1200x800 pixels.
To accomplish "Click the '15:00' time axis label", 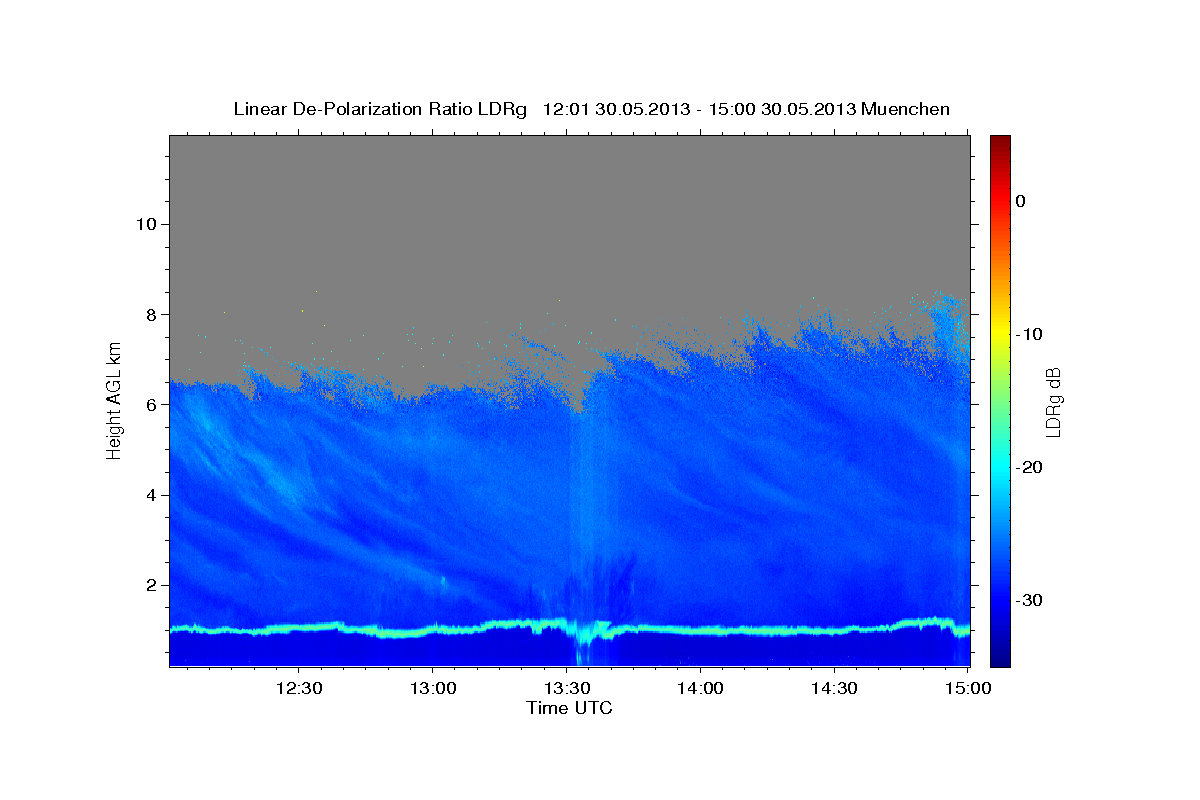I will click(968, 689).
